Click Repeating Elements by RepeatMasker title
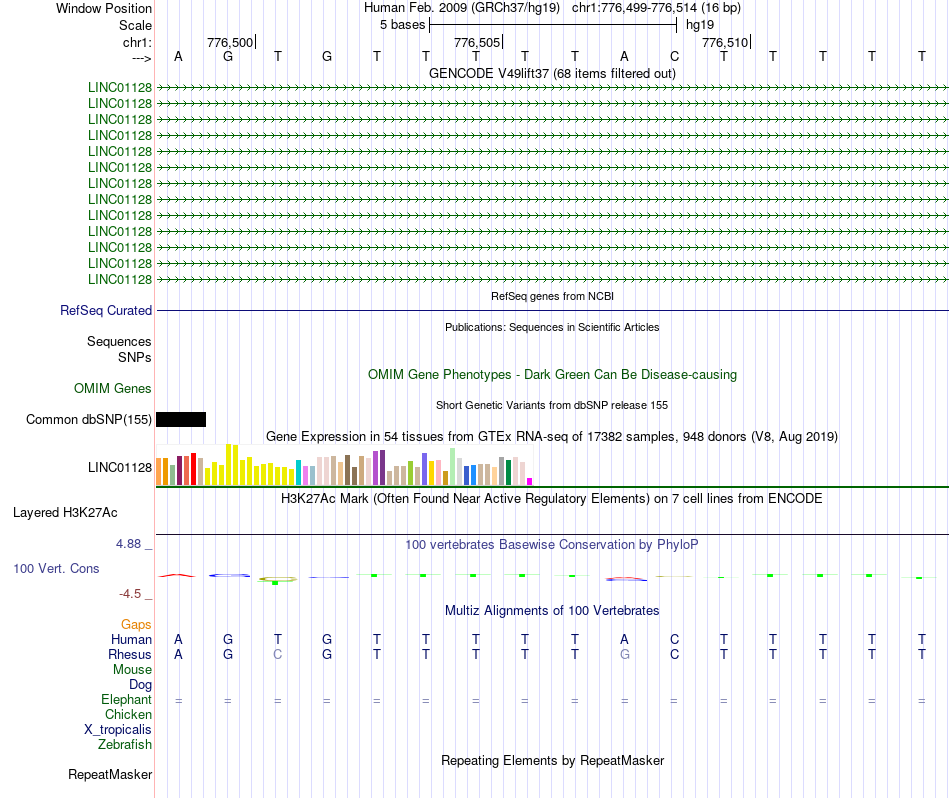 click(x=552, y=760)
